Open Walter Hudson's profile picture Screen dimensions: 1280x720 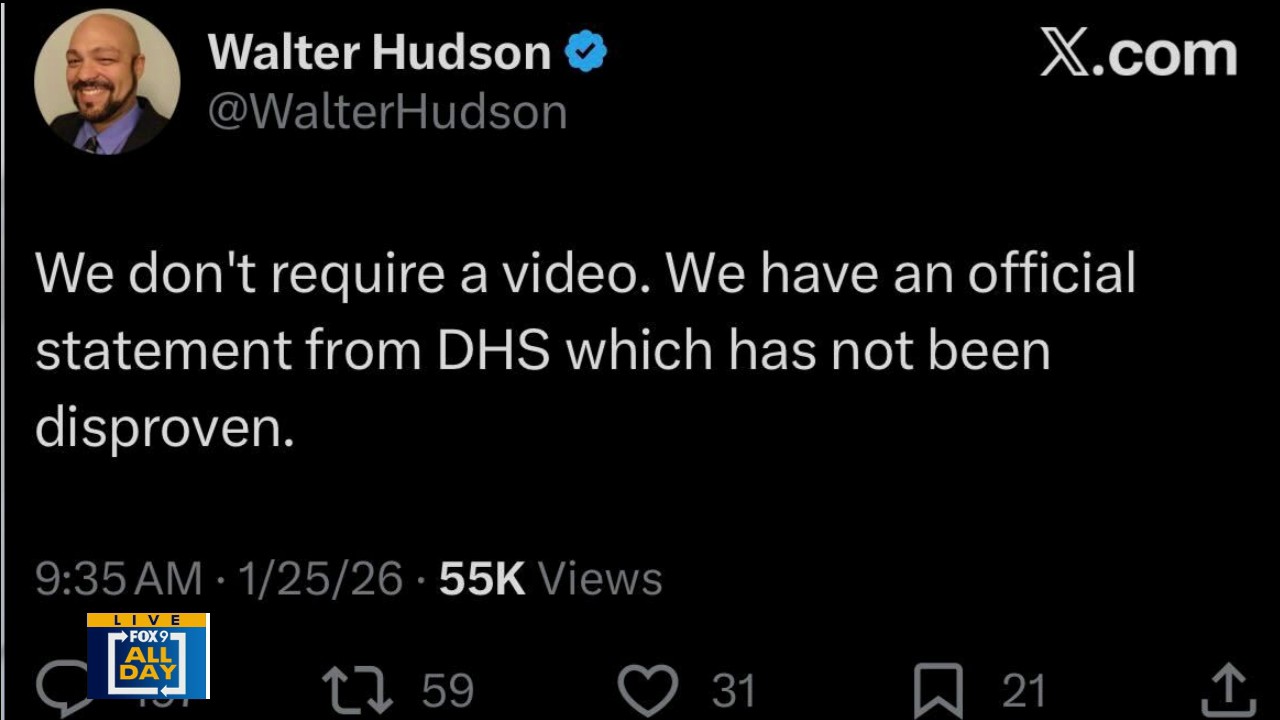point(107,81)
